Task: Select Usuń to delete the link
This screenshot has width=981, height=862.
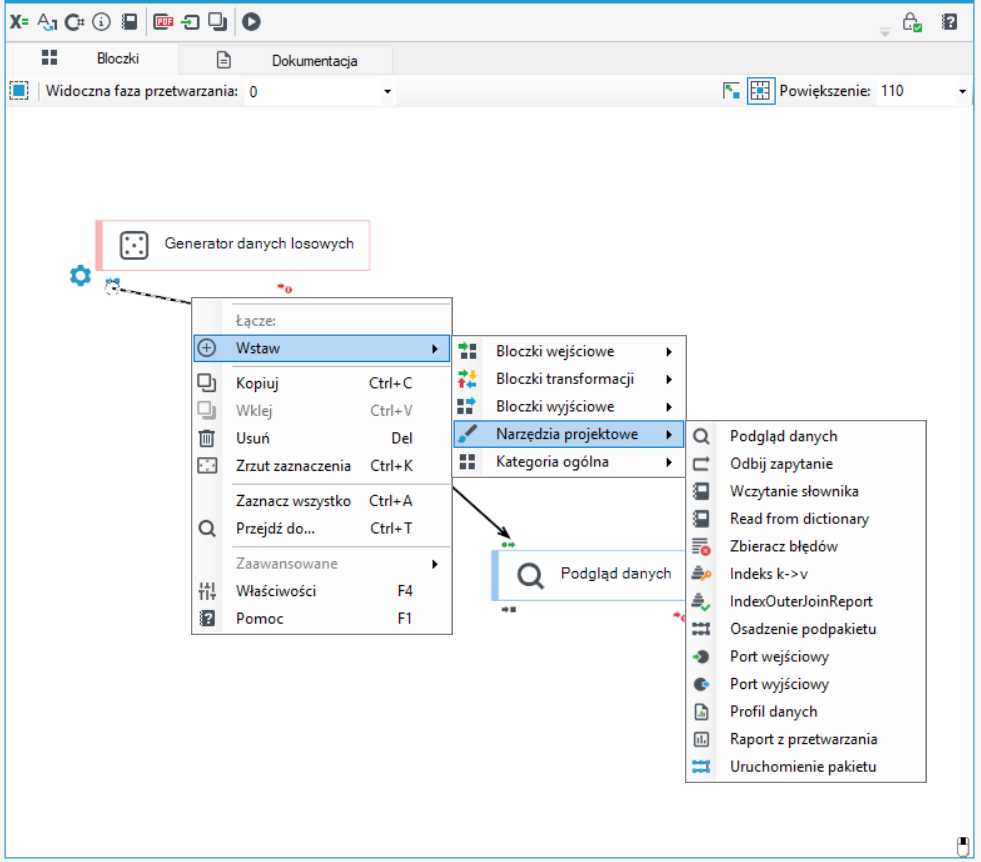Action: pos(322,438)
